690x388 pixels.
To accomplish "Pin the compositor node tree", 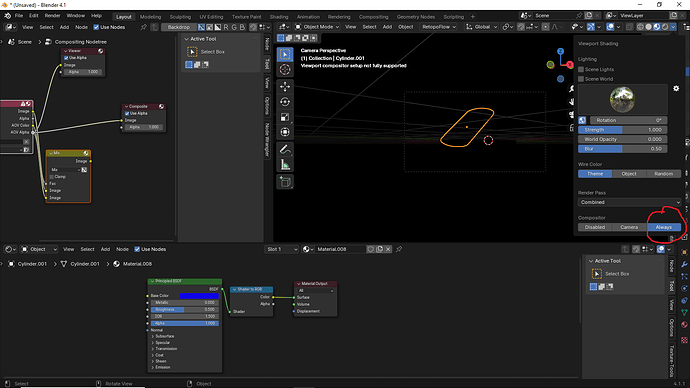I will (143, 27).
